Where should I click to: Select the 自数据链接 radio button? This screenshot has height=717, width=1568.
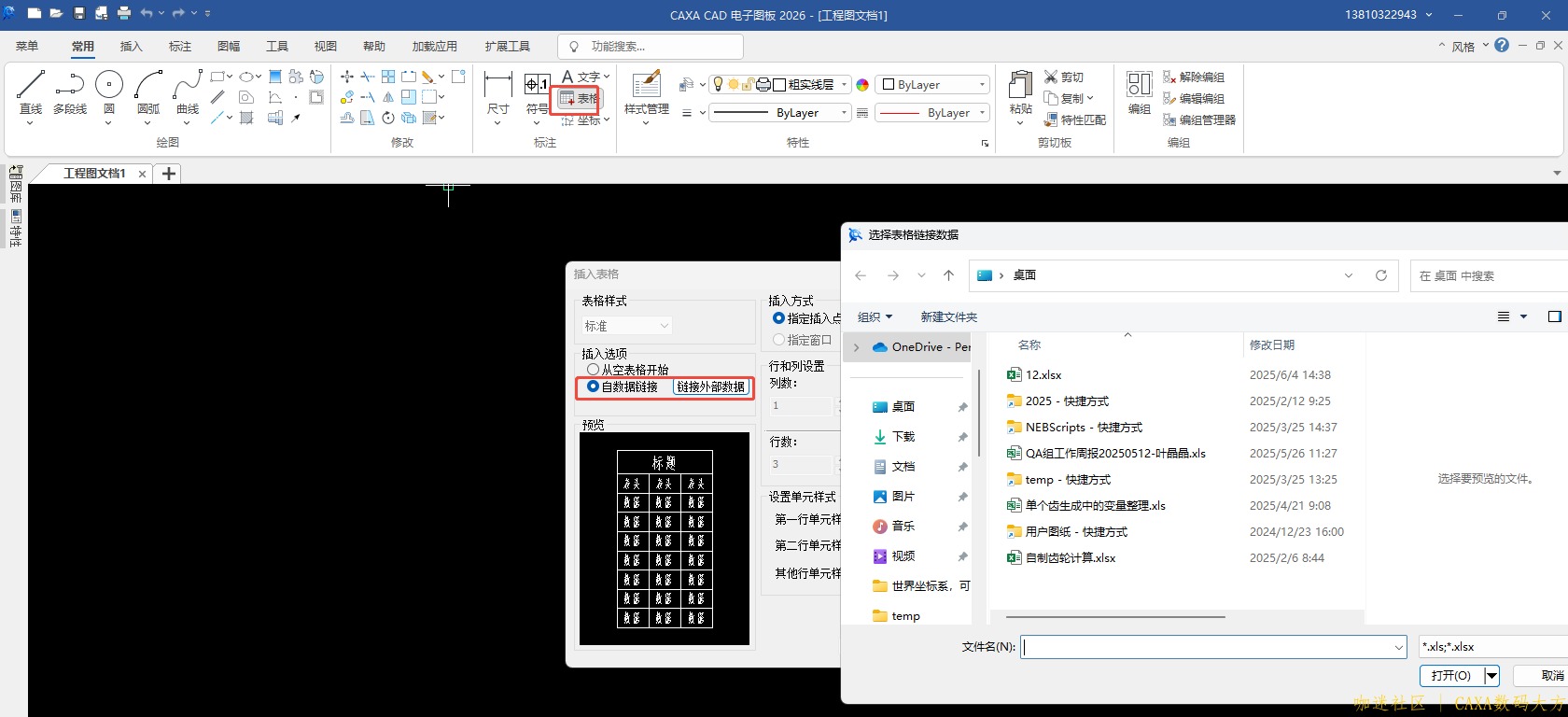(593, 387)
